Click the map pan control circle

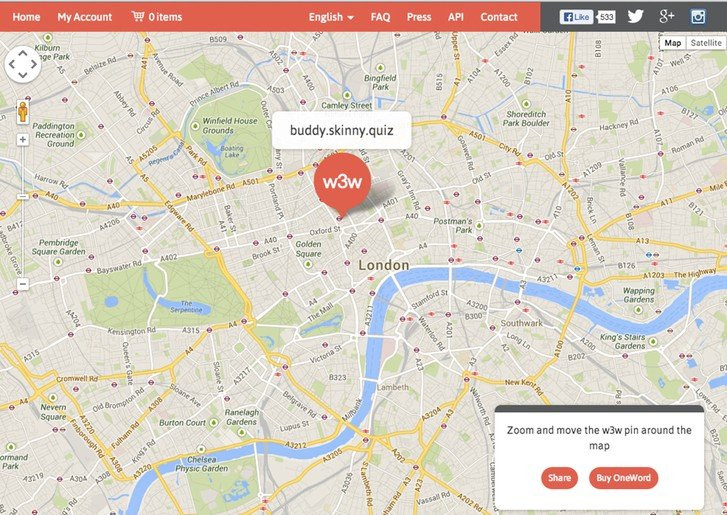tap(23, 64)
